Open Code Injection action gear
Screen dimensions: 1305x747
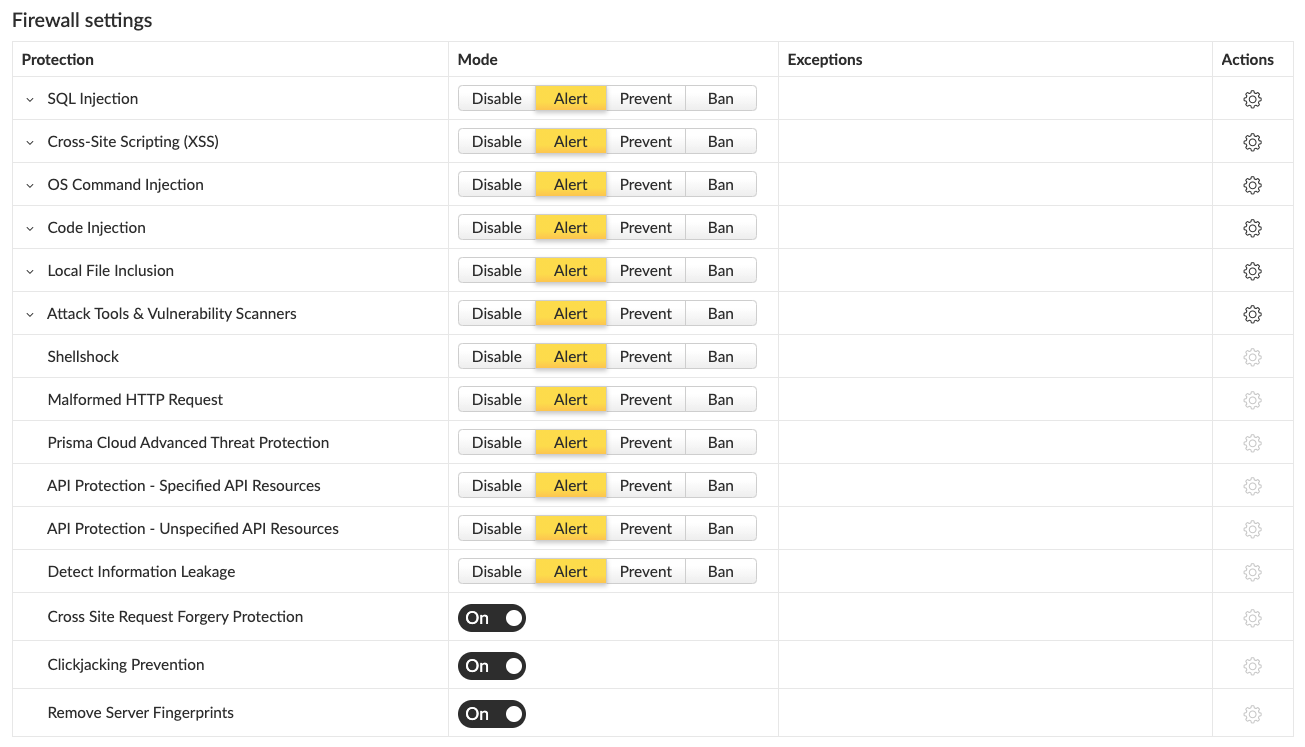[1252, 228]
